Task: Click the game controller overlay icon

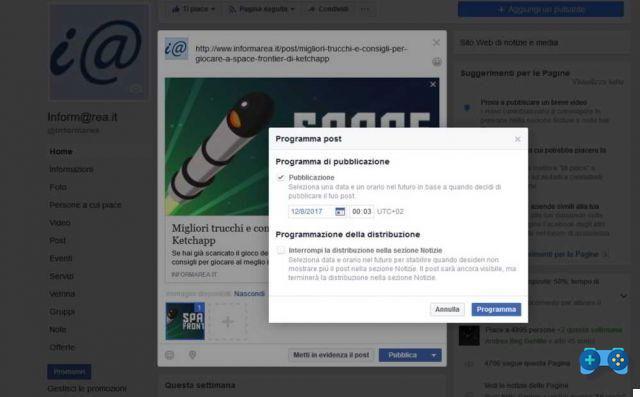Action: (604, 361)
